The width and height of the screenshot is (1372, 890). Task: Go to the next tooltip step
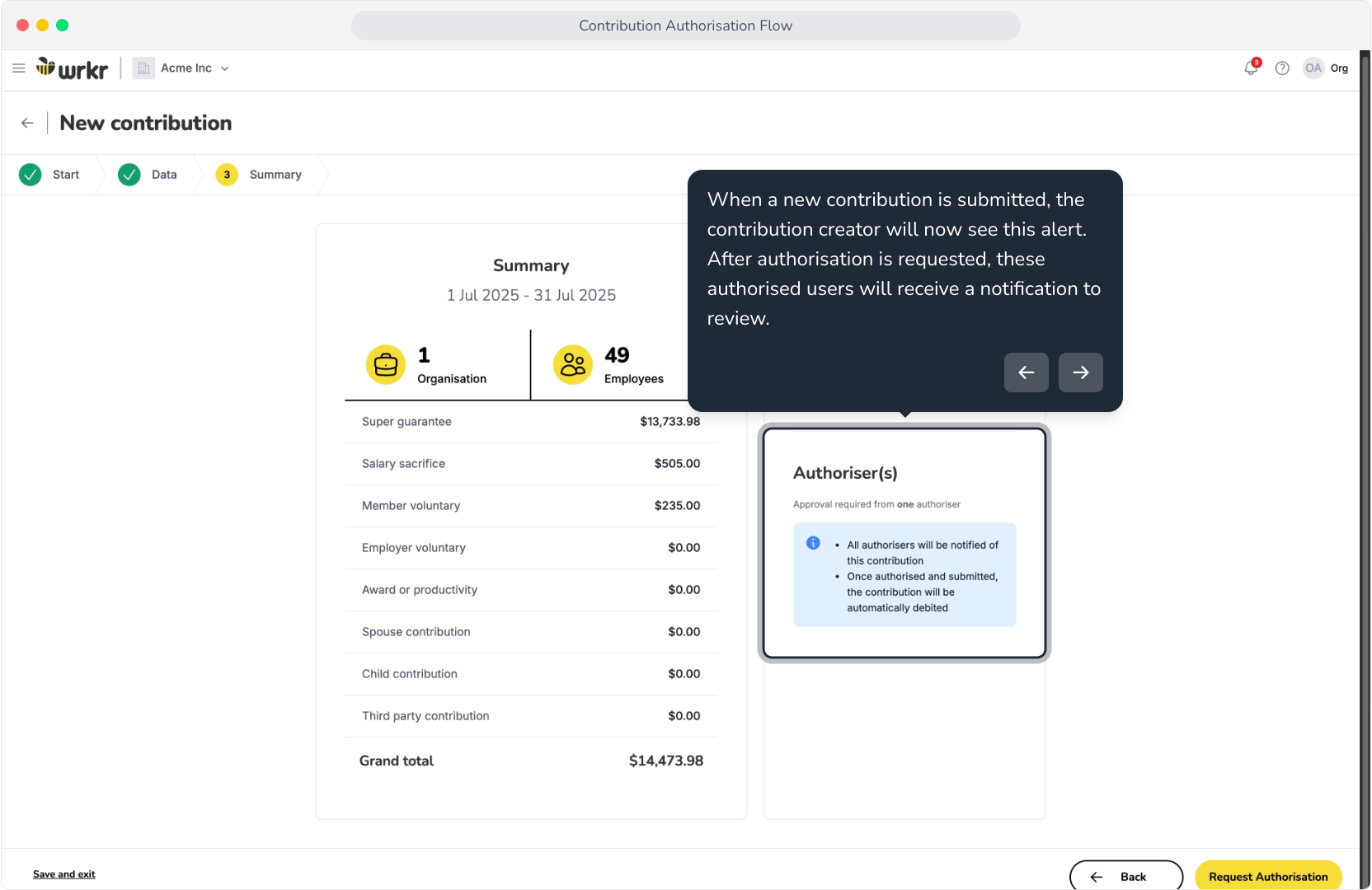(1081, 372)
